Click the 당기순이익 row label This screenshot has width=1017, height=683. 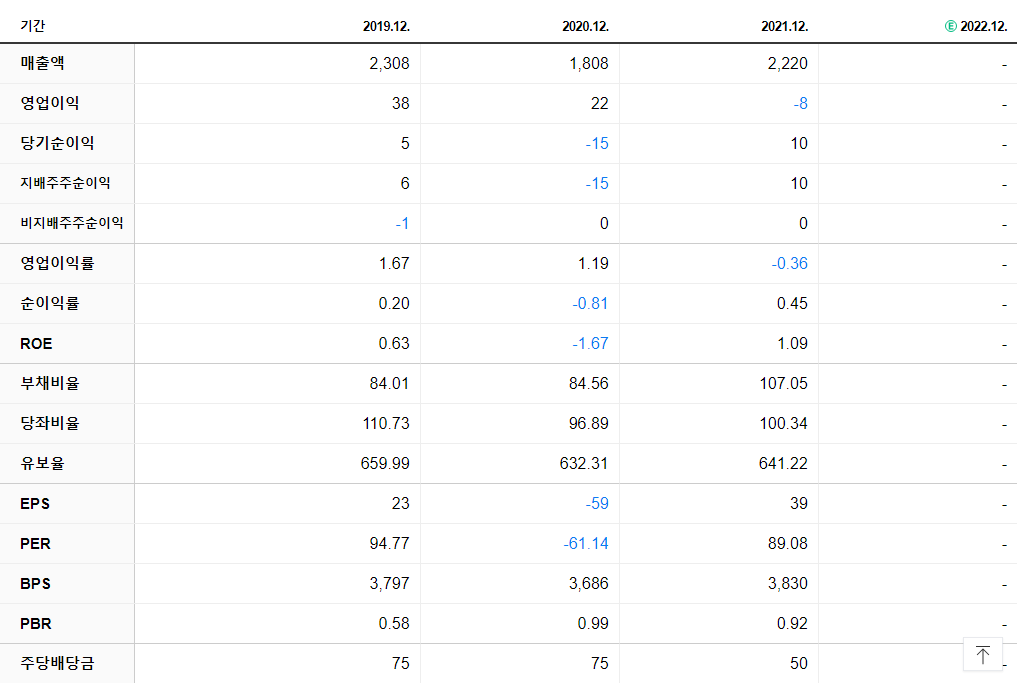pyautogui.click(x=57, y=143)
